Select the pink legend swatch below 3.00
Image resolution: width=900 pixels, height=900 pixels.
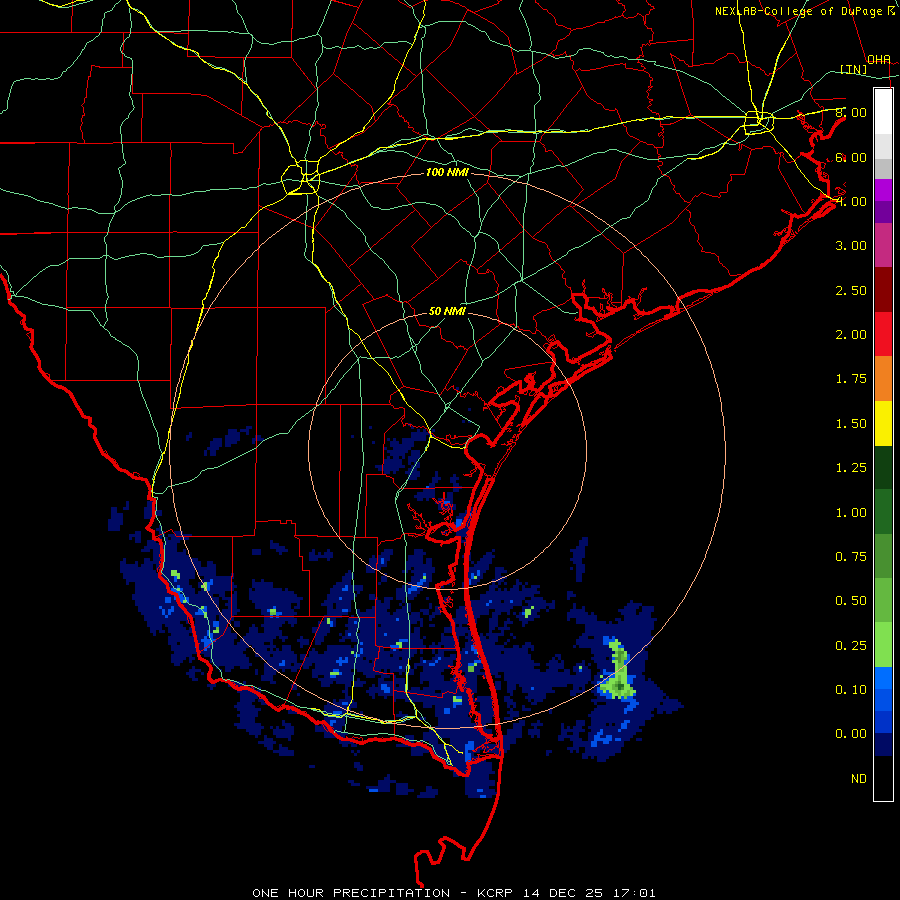883,245
